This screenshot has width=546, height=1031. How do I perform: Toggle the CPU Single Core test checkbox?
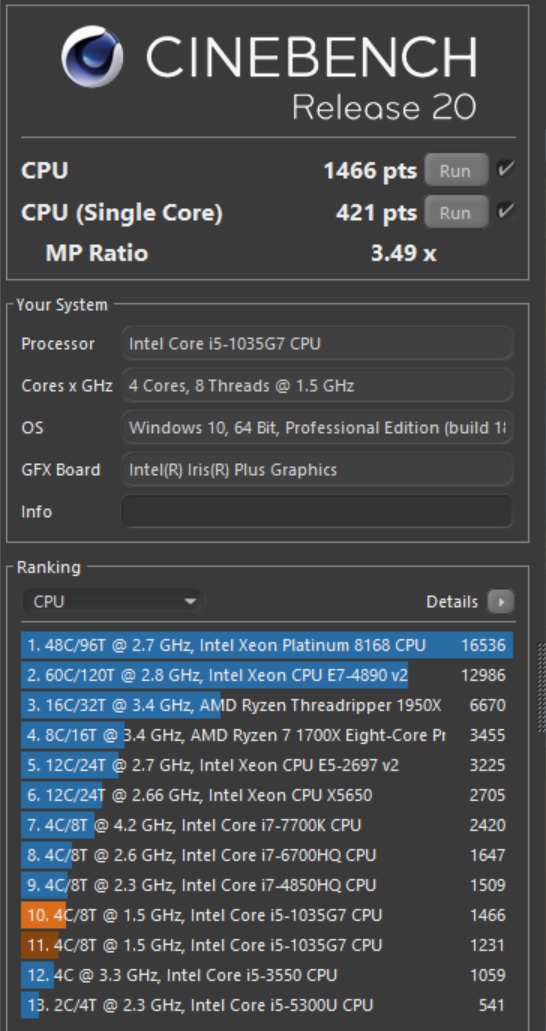coord(505,211)
